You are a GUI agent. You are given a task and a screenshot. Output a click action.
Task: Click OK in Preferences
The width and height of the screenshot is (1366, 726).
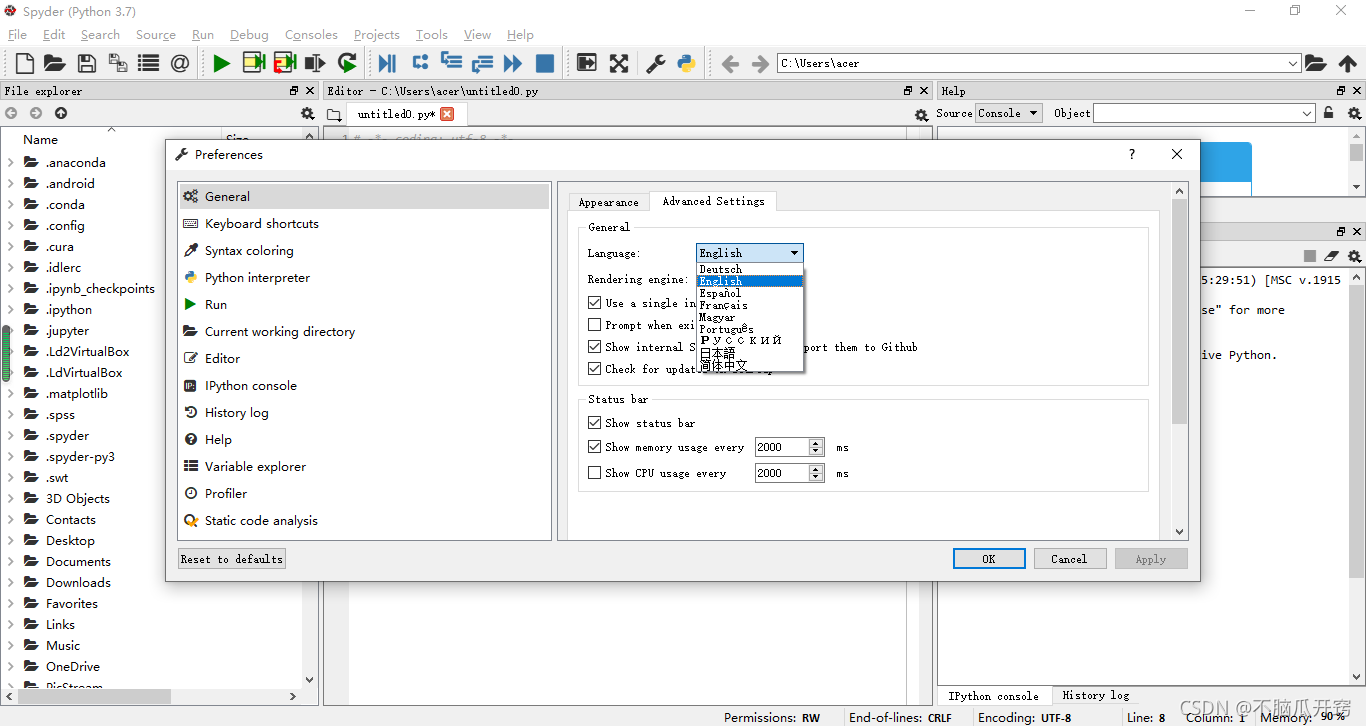(x=989, y=559)
